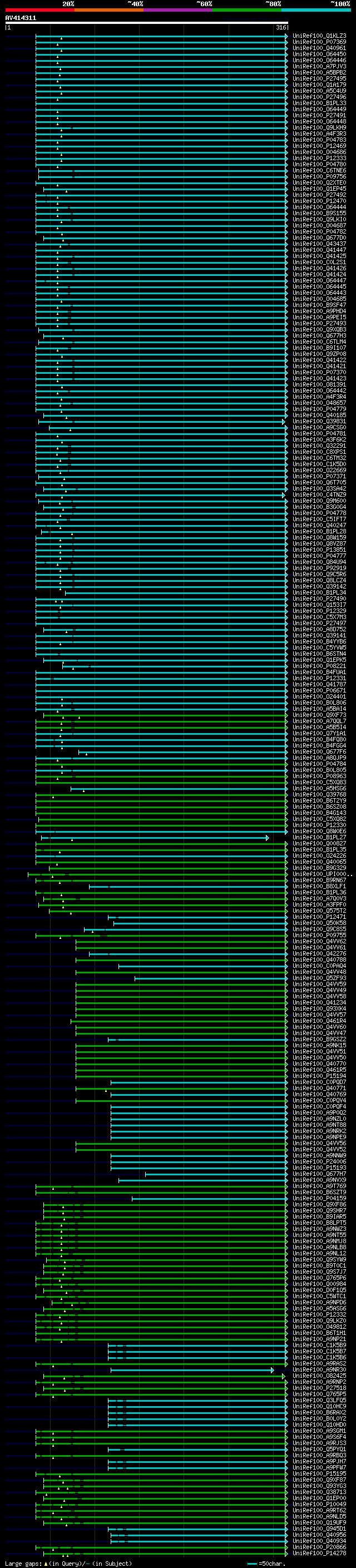The image size is (356, 1568).
Task: Select hit label UniRef100_Q5ZF93
Action: click(x=319, y=978)
